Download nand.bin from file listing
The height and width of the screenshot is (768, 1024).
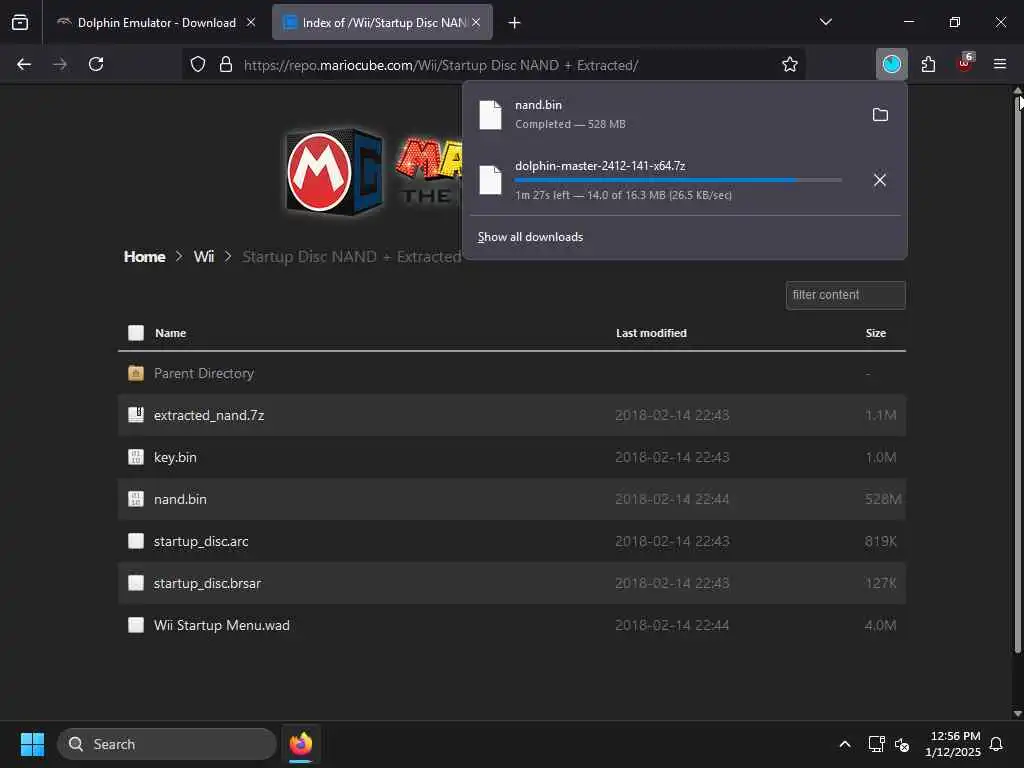(x=180, y=499)
